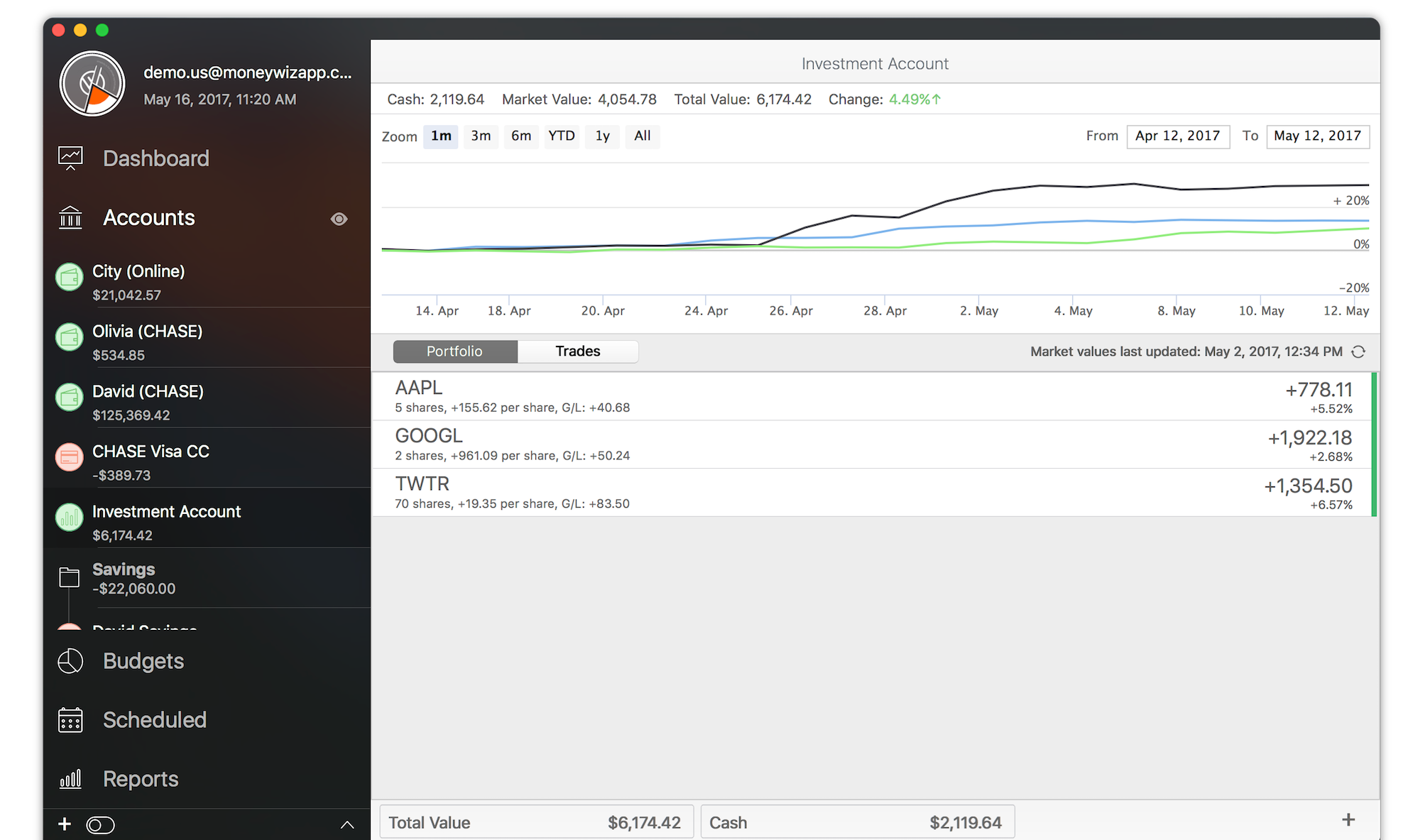Open the Dashboard section
This screenshot has height=840, width=1420.
point(156,158)
